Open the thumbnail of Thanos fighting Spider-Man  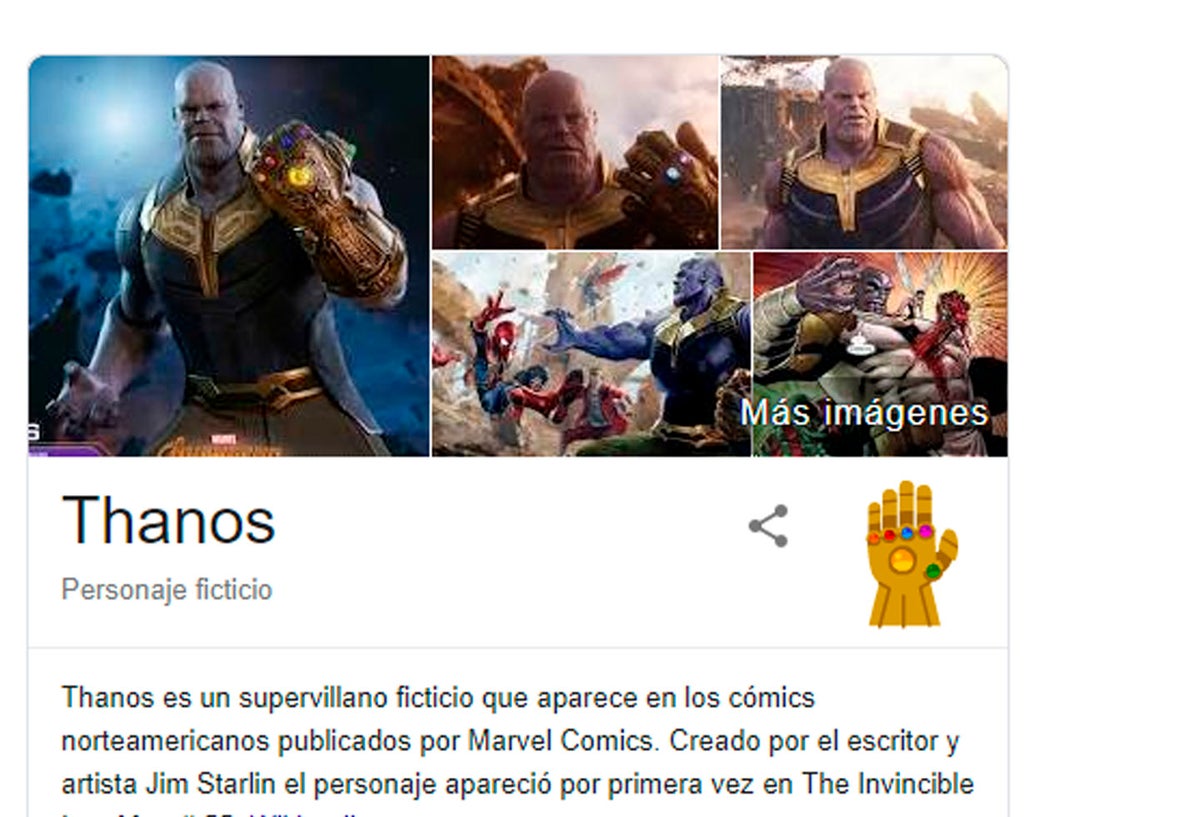point(591,354)
